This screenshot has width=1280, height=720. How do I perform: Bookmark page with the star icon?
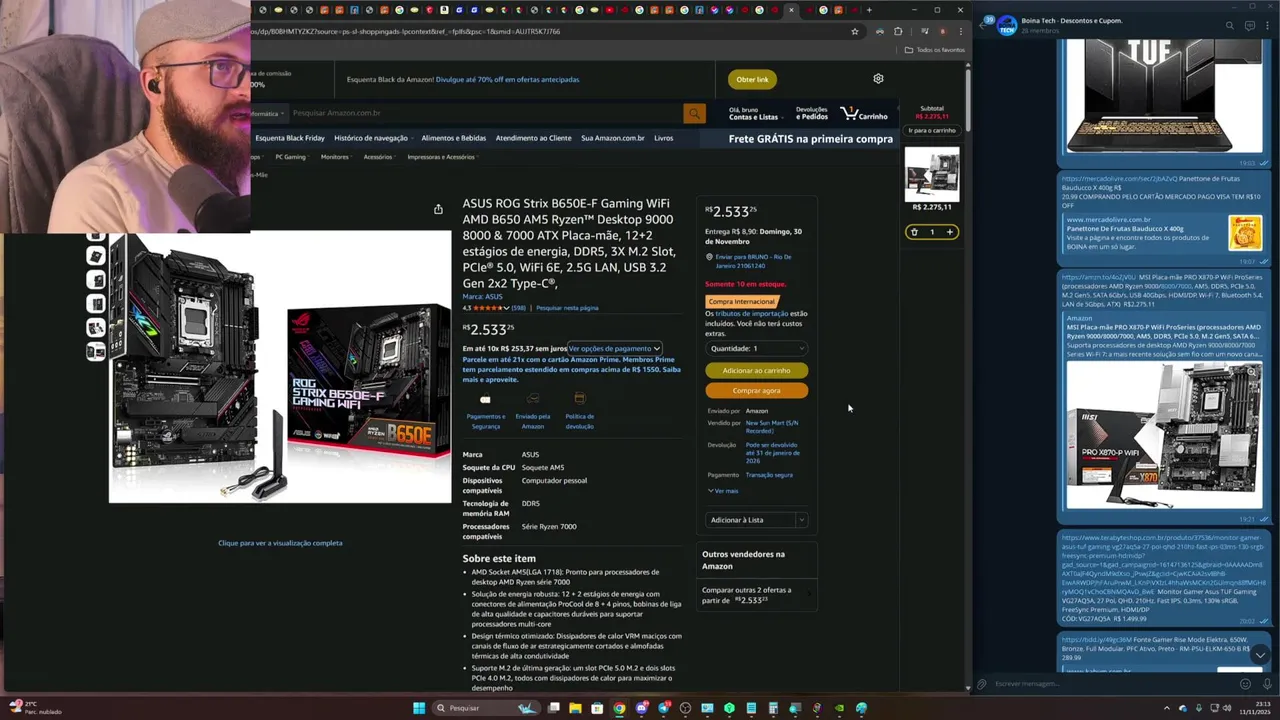point(854,31)
